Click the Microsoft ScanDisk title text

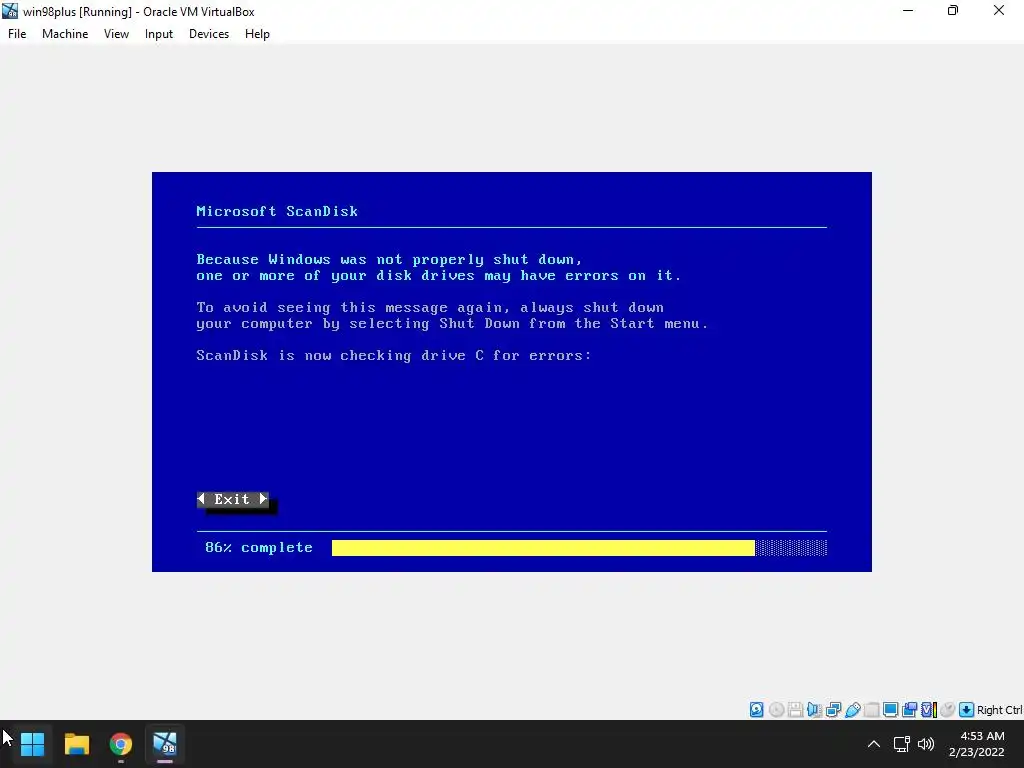[277, 212]
